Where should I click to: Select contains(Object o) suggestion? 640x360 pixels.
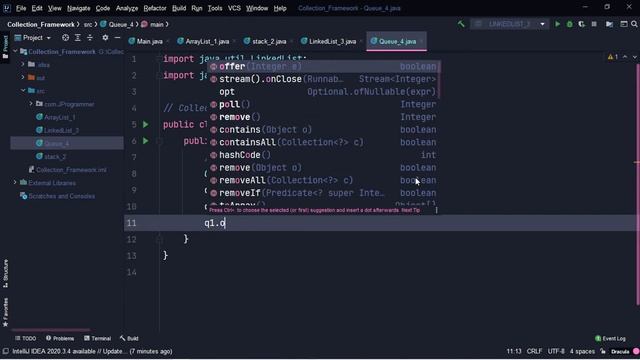tap(323, 130)
